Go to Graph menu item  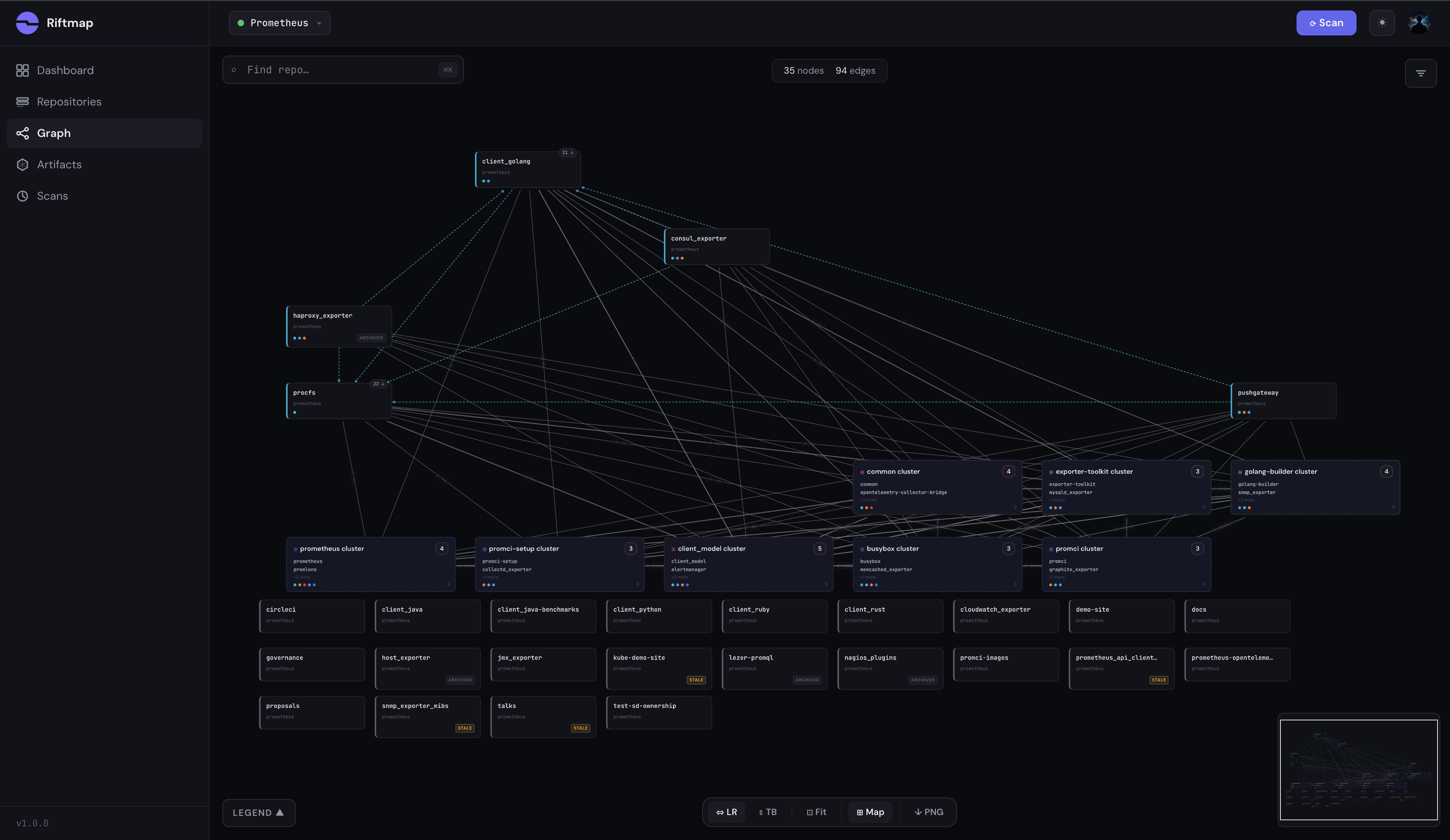pyautogui.click(x=104, y=133)
